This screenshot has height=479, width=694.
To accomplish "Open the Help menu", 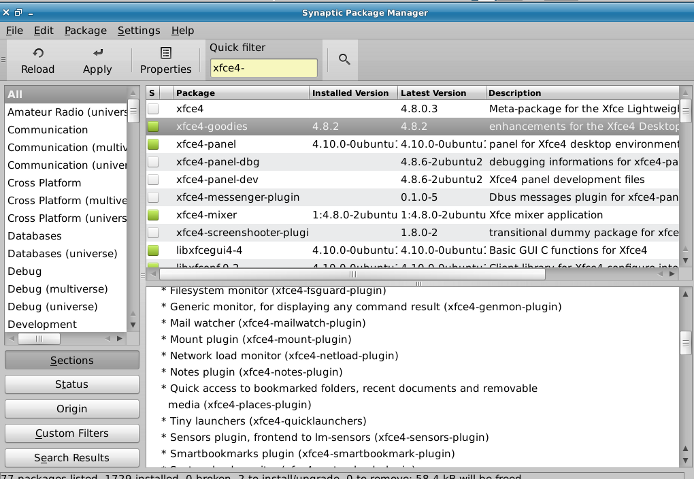I will (183, 31).
